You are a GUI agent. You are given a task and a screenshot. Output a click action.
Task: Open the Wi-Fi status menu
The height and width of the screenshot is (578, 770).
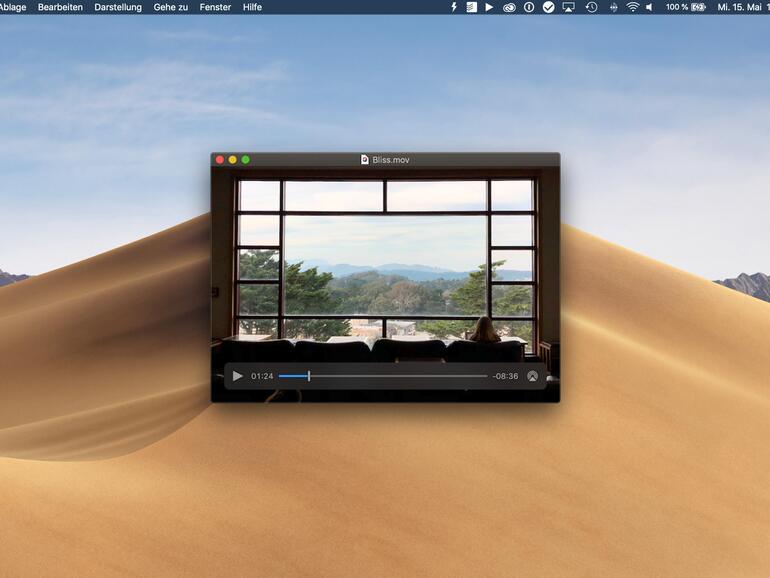[632, 7]
